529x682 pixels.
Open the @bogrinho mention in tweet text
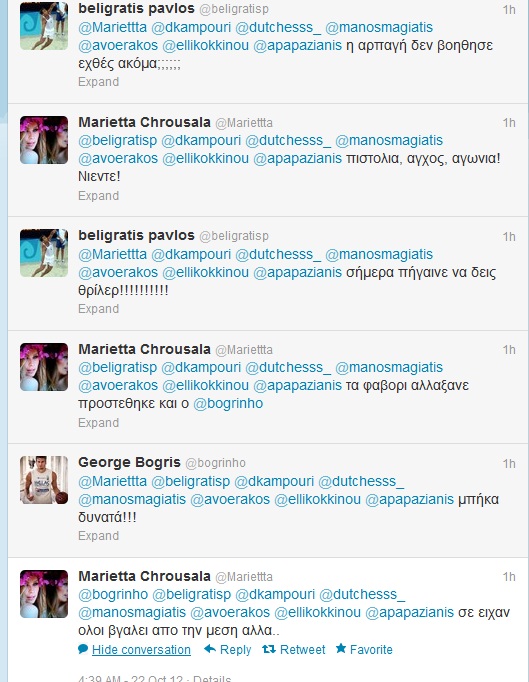point(228,403)
